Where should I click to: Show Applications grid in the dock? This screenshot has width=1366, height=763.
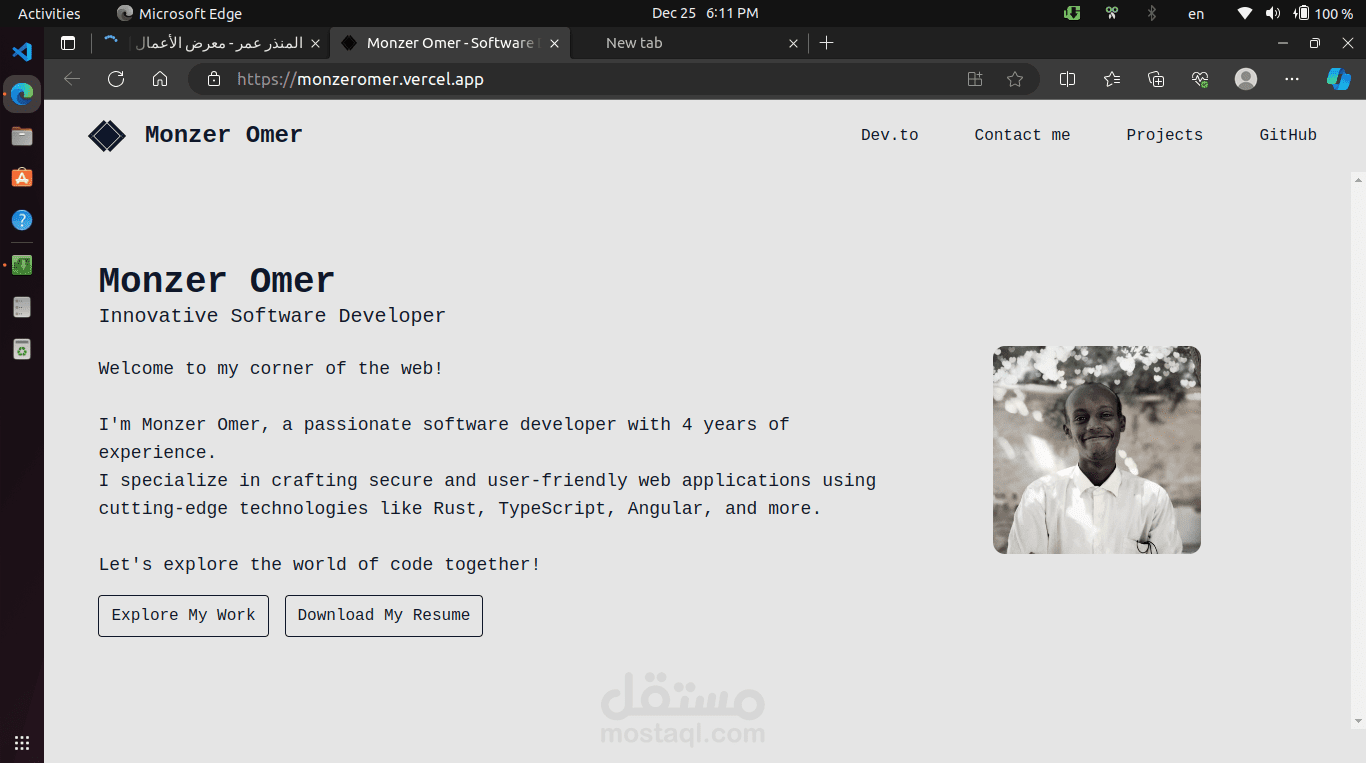22,742
